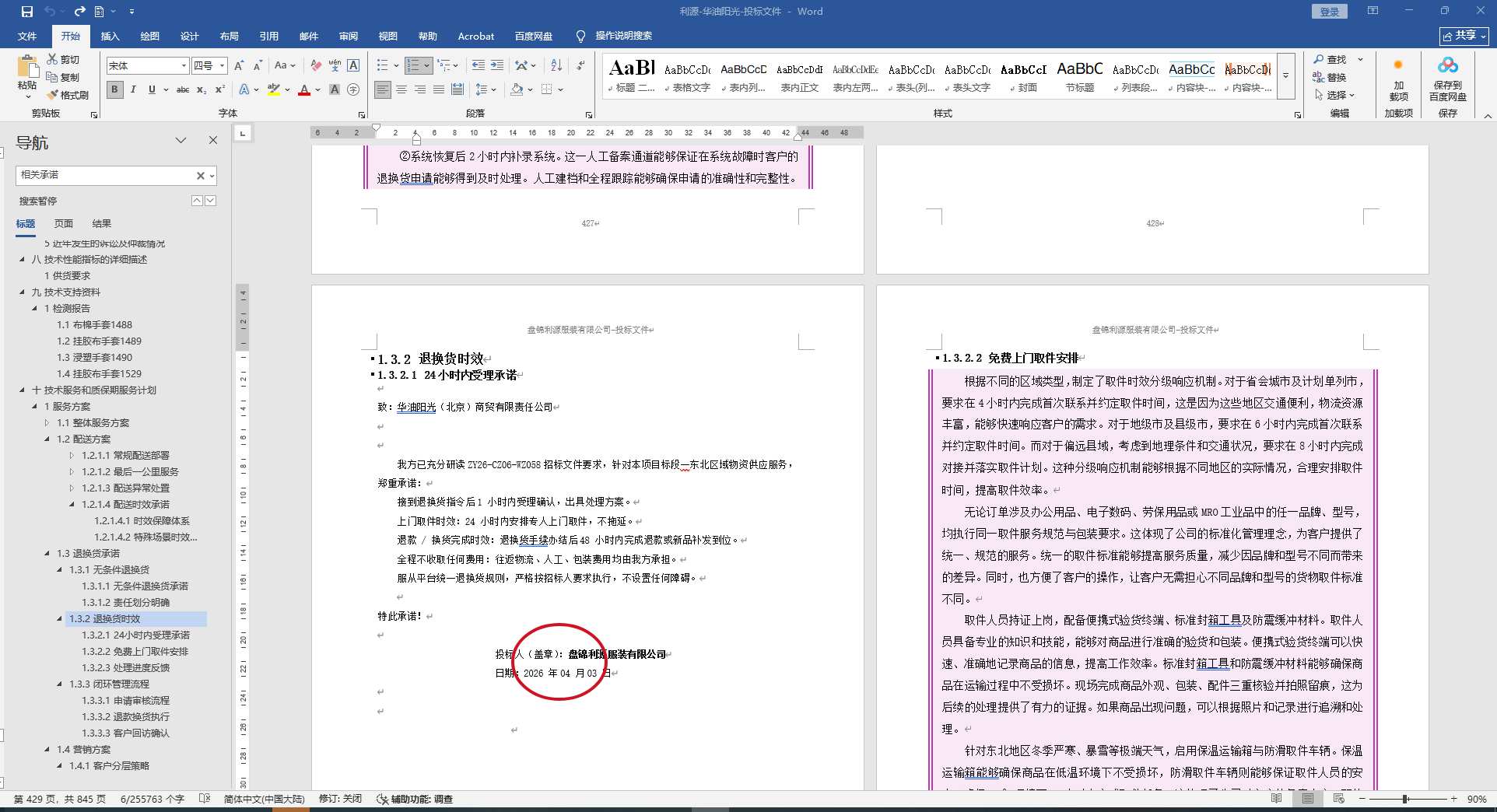The image size is (1497, 812).
Task: Clear the navigation search with the X
Action: click(200, 176)
